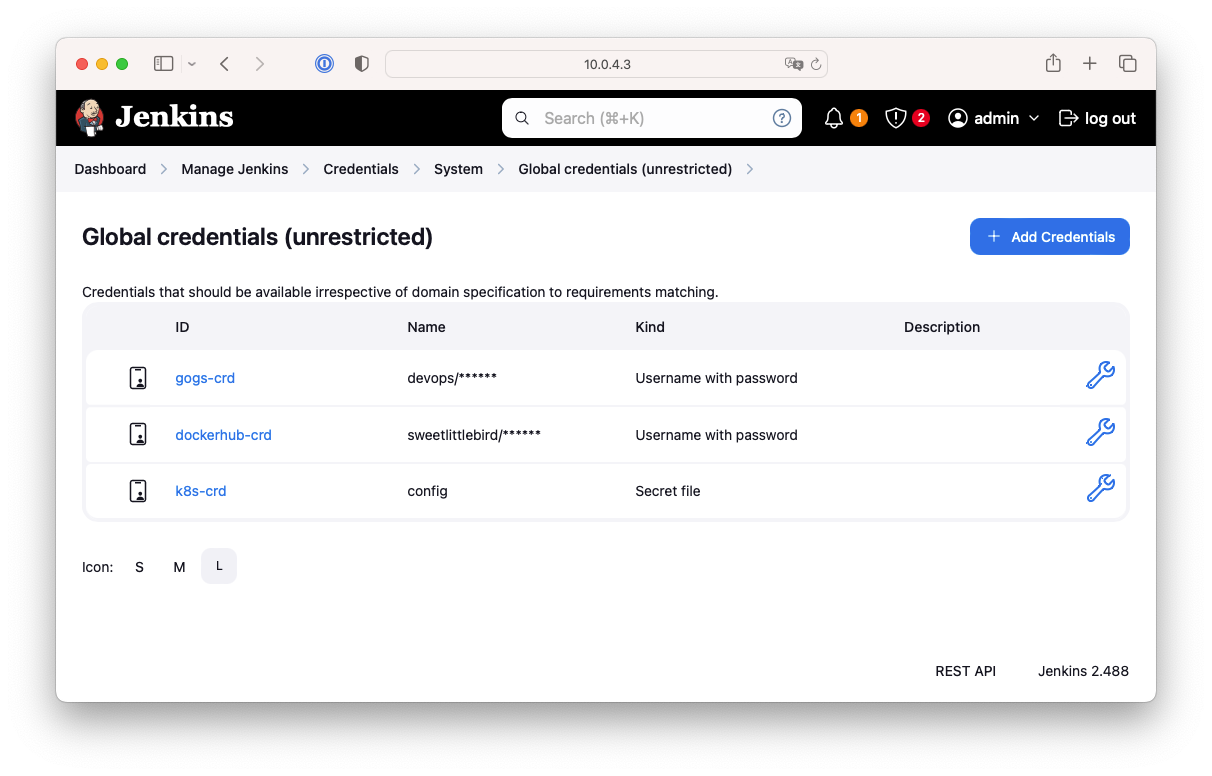The image size is (1212, 776).
Task: Reload the page with the refresh icon
Action: (x=816, y=64)
